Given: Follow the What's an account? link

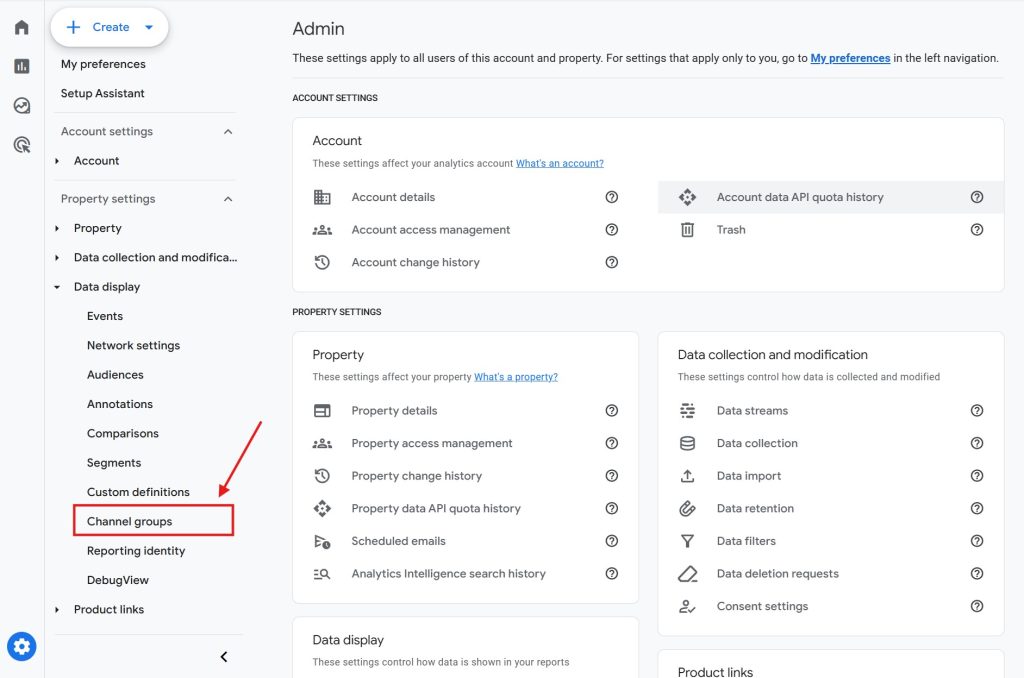Looking at the screenshot, I should (560, 163).
